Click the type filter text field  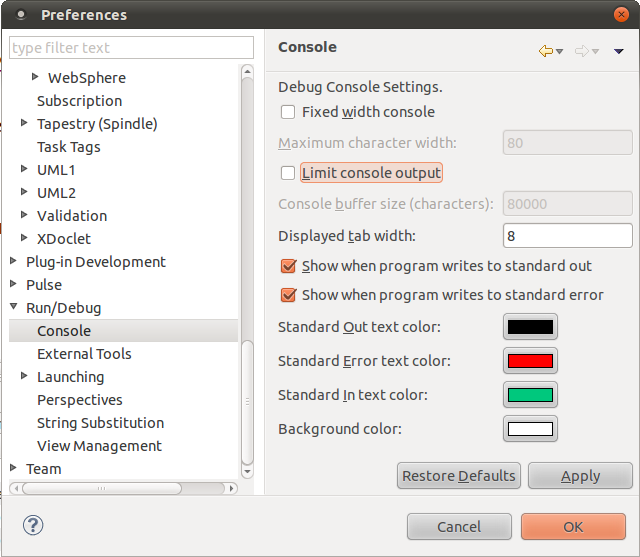click(x=131, y=48)
